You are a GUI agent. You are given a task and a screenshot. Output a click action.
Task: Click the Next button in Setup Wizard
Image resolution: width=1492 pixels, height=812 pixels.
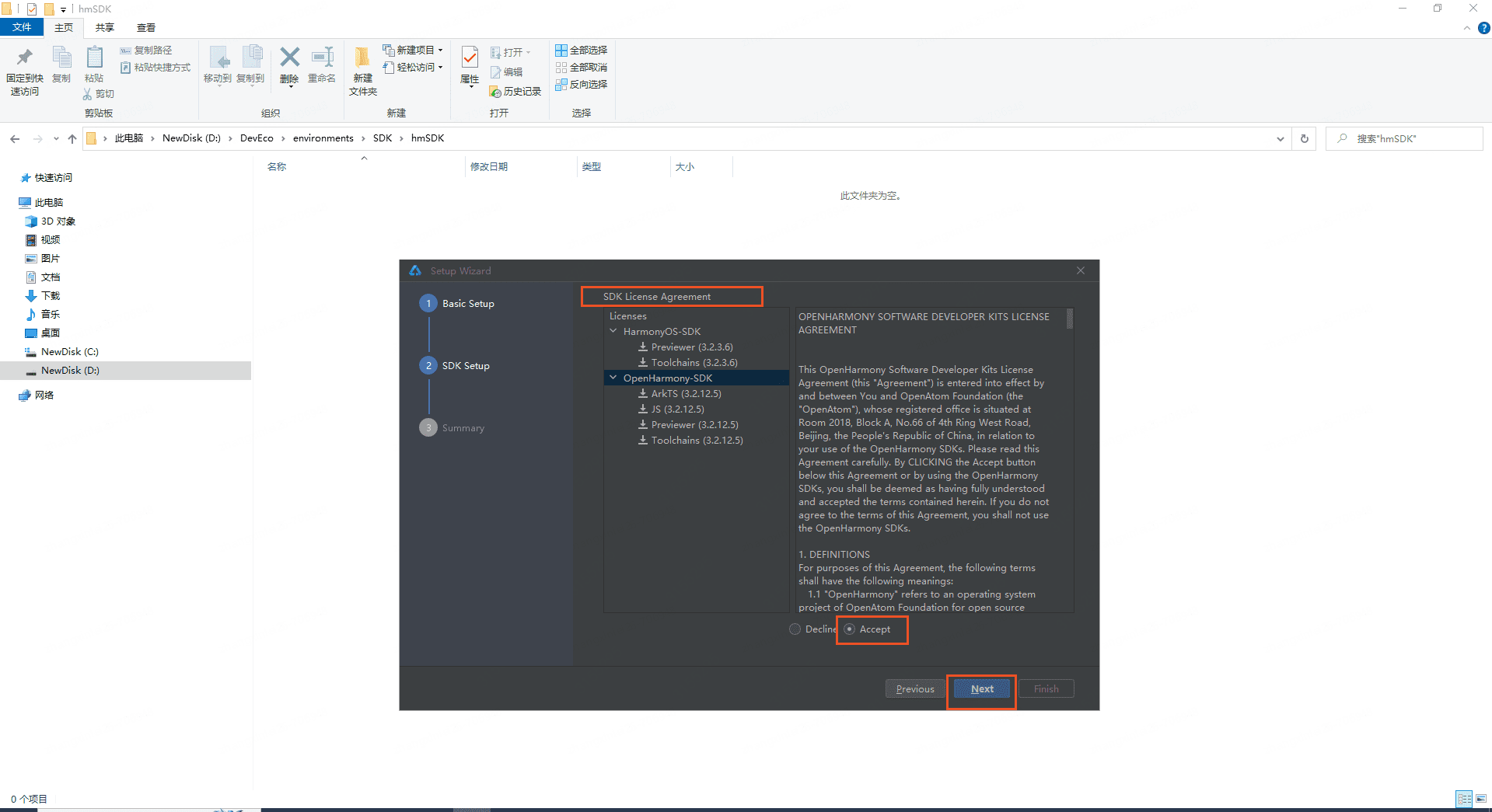[x=982, y=689]
